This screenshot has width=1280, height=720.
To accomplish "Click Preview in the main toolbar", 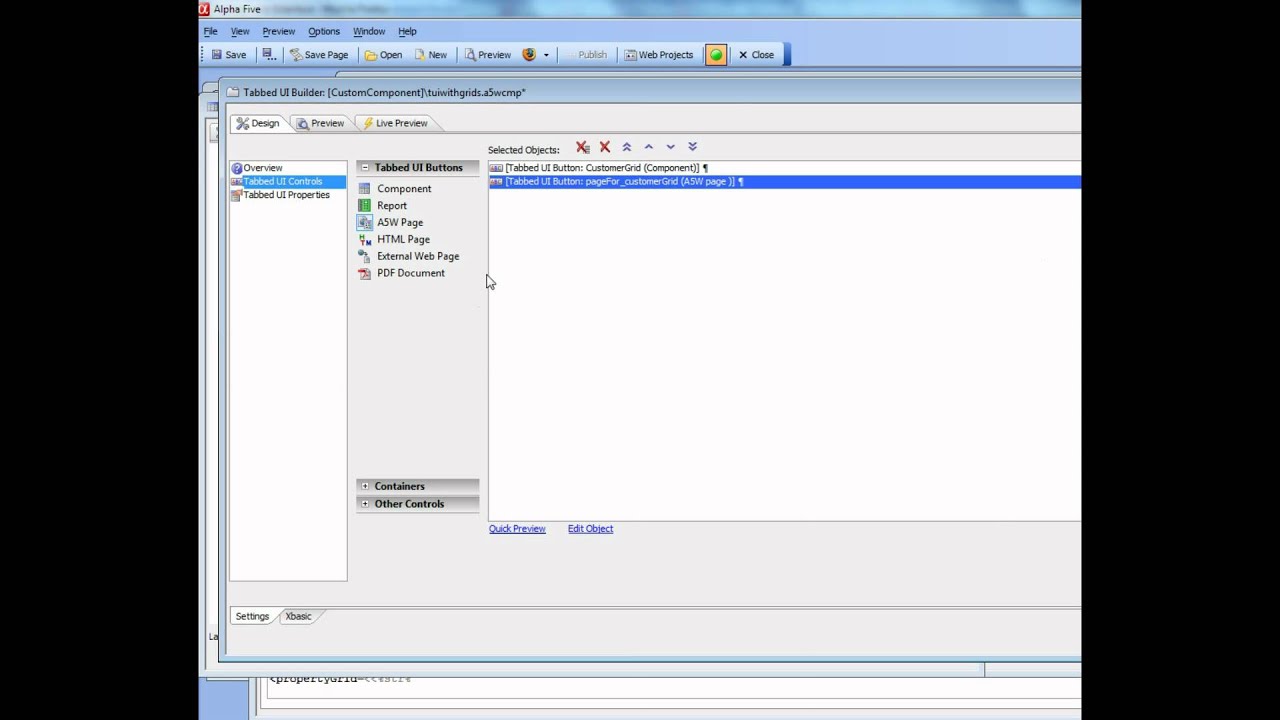I will tap(487, 55).
